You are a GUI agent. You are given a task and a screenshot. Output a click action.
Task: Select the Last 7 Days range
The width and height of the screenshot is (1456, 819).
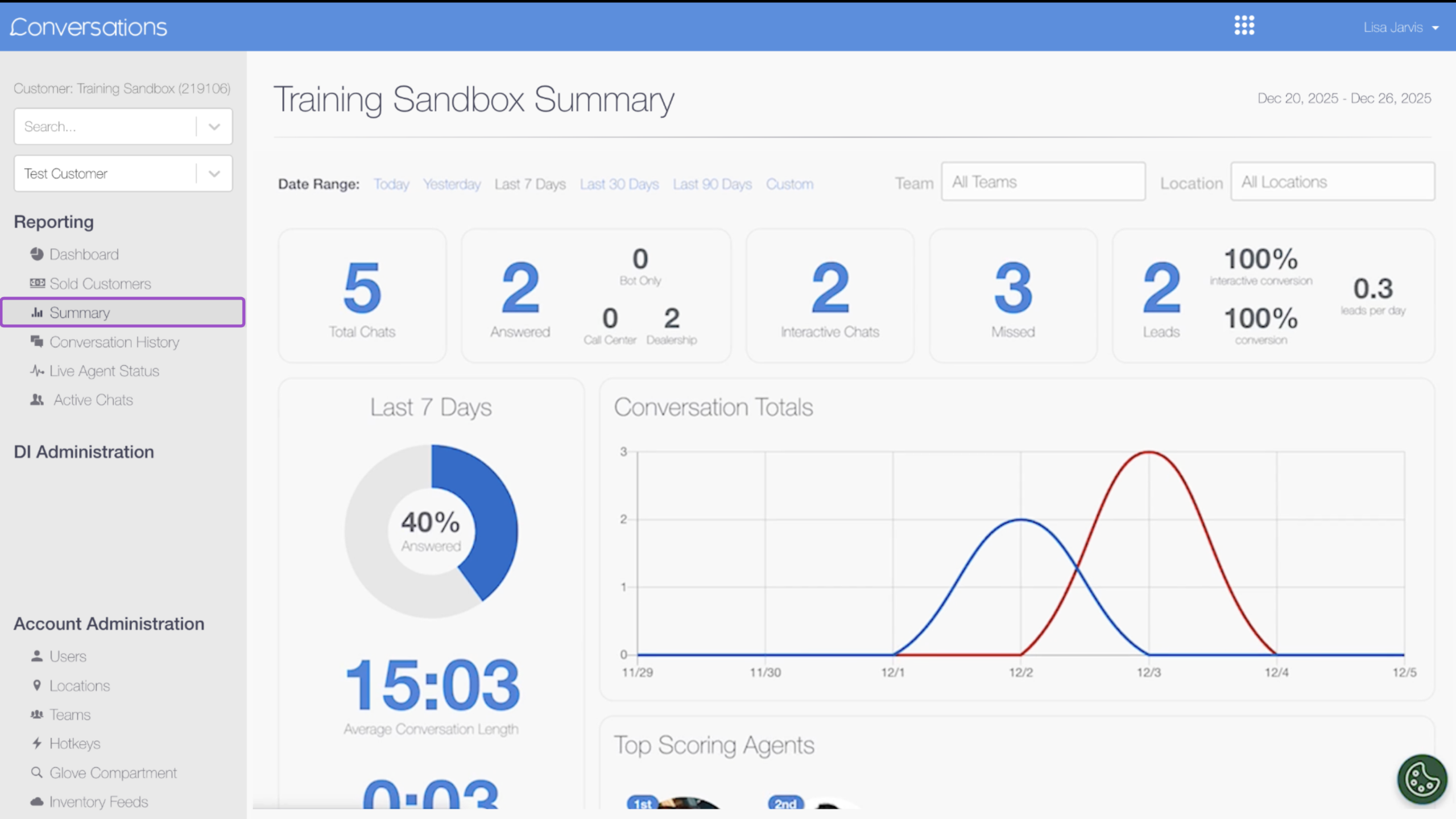pos(530,184)
